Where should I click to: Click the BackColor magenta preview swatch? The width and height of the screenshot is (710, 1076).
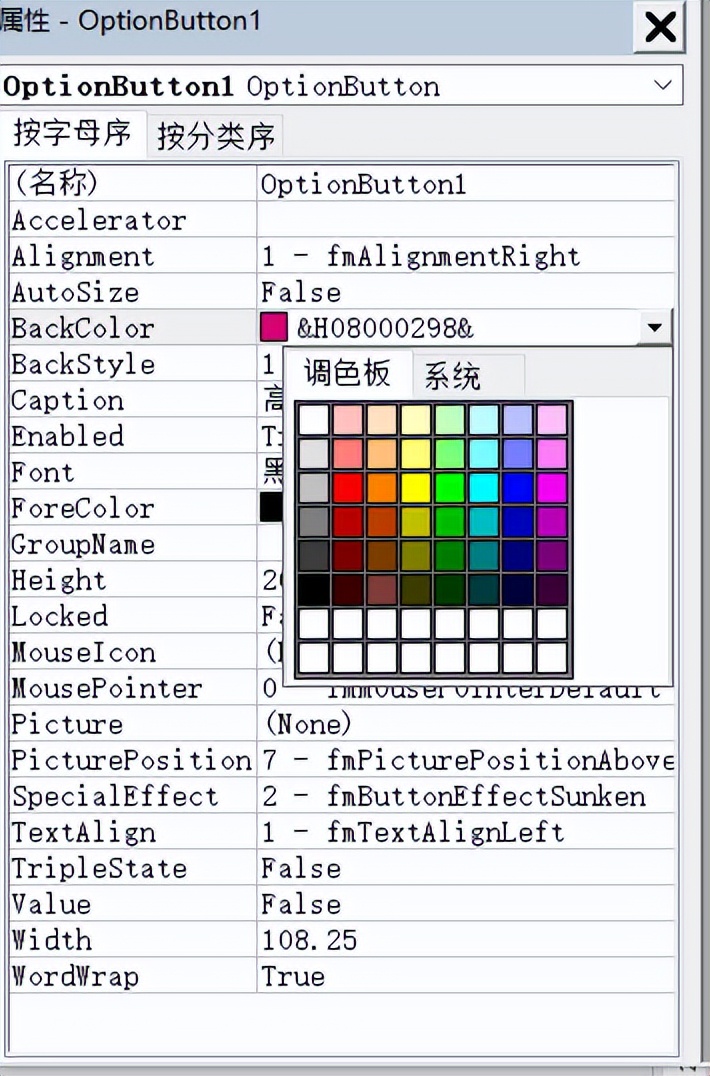coord(273,327)
